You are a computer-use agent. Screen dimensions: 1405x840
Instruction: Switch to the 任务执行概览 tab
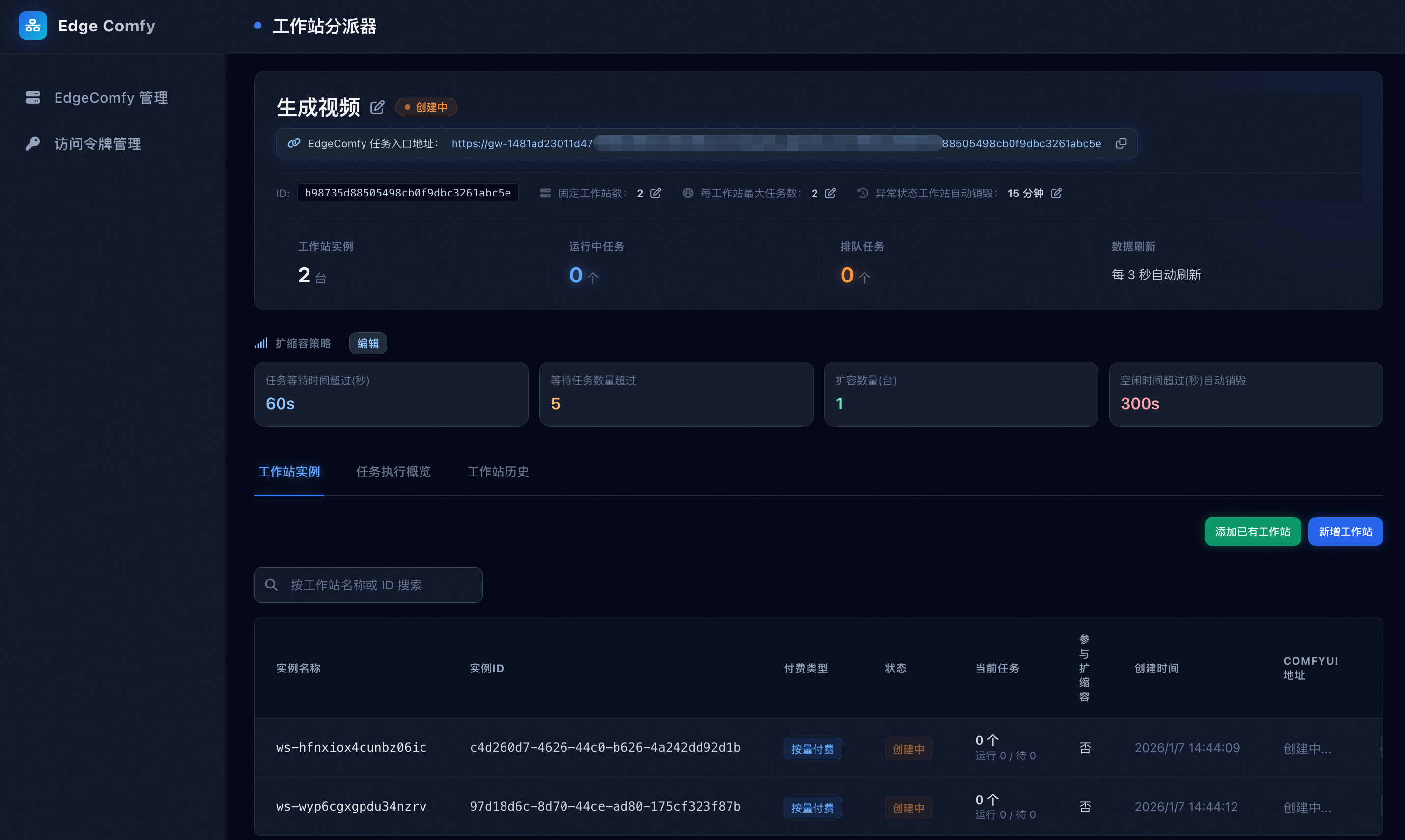(393, 472)
